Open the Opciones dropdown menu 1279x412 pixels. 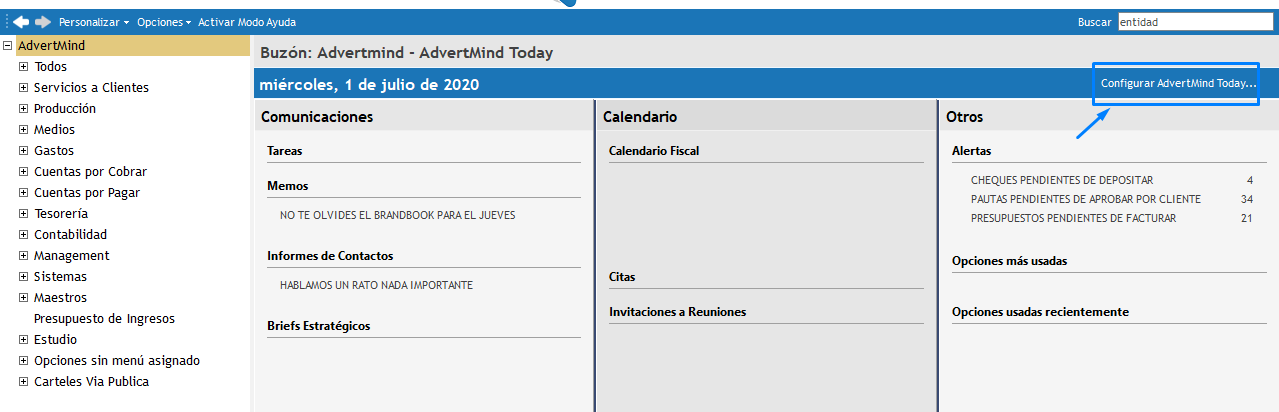pos(163,22)
